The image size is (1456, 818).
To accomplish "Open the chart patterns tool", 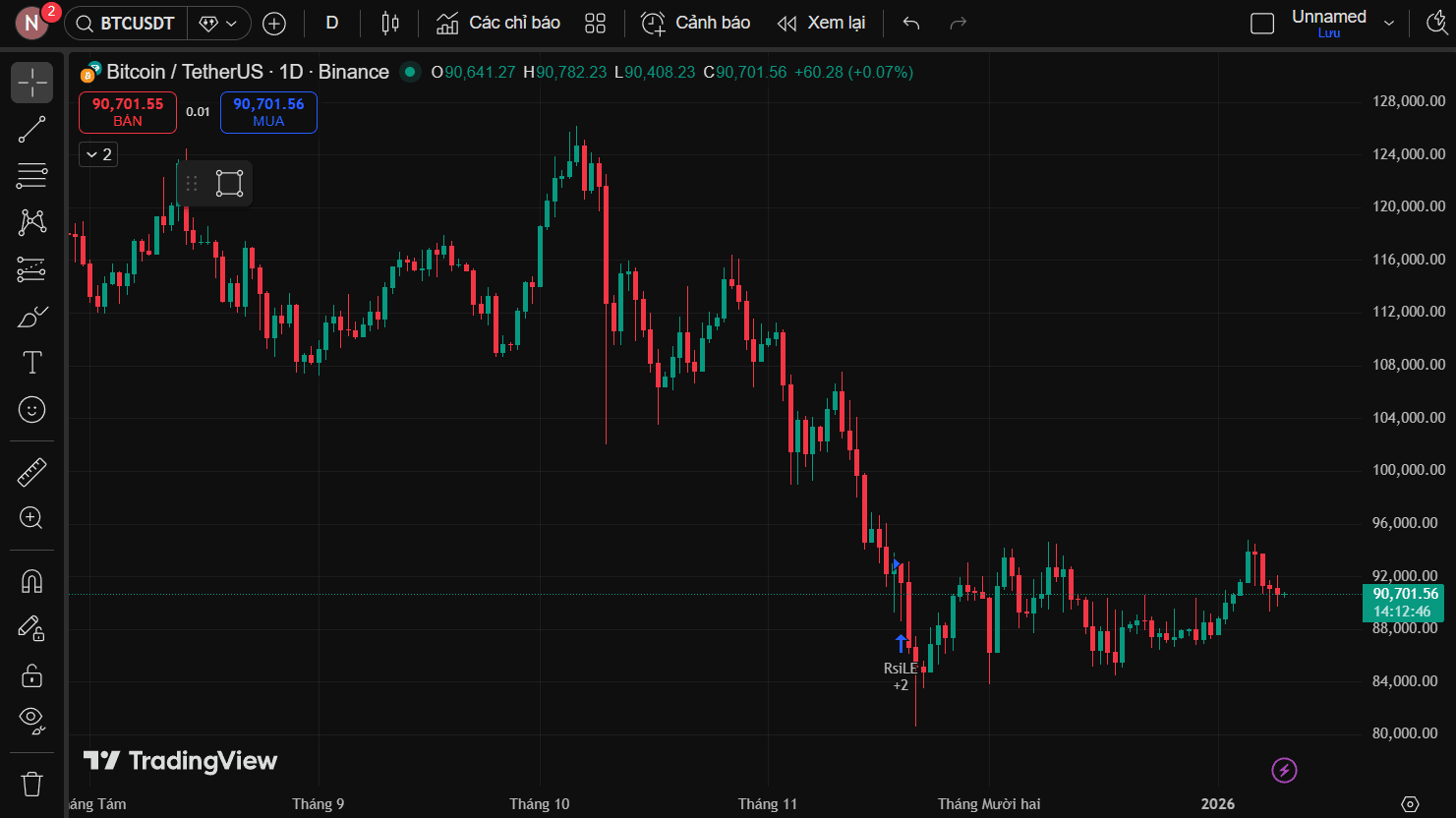I will (31, 222).
